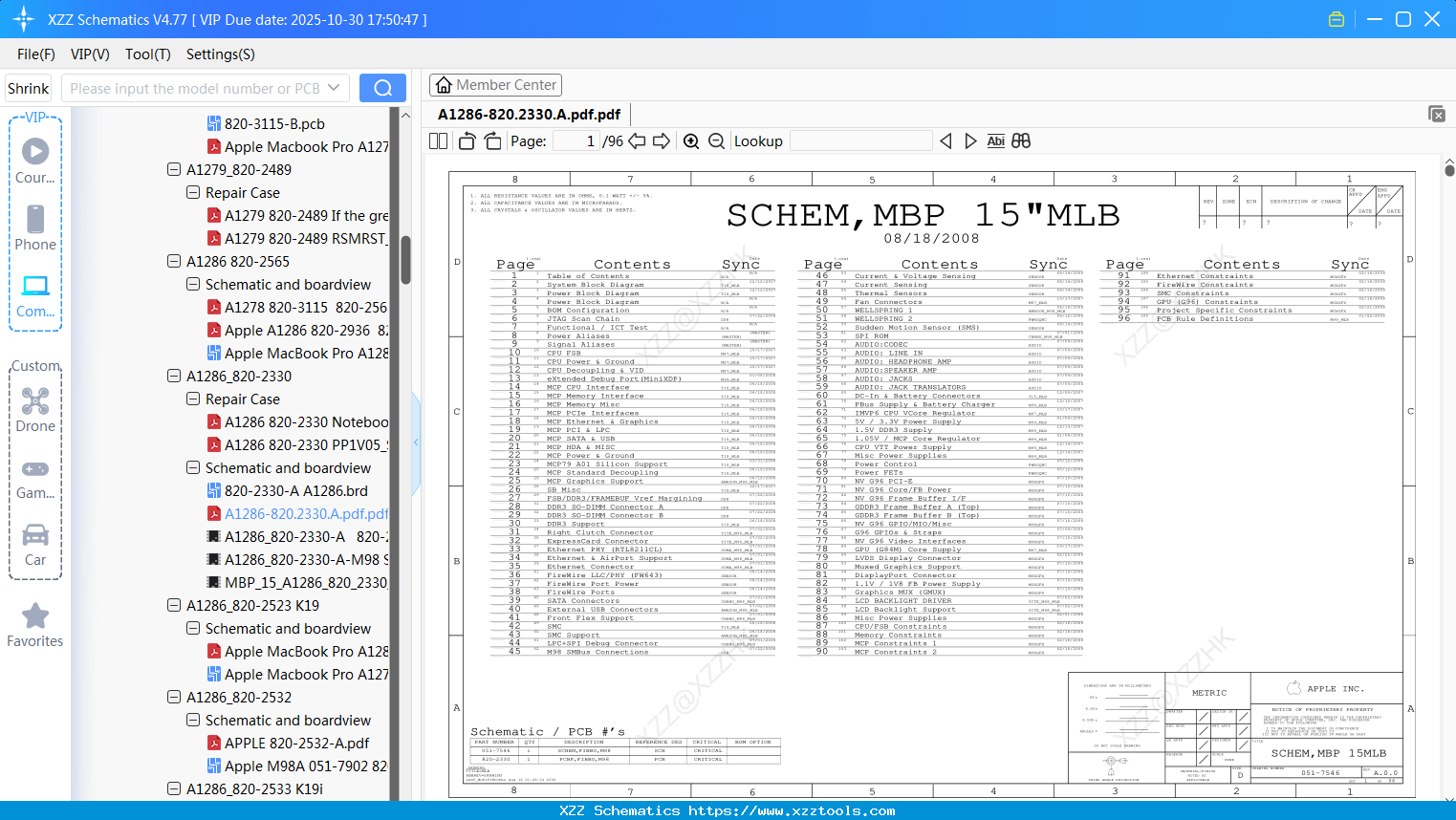Select the A1286-820.2330.A.pdf.pdf document tab

(x=529, y=115)
